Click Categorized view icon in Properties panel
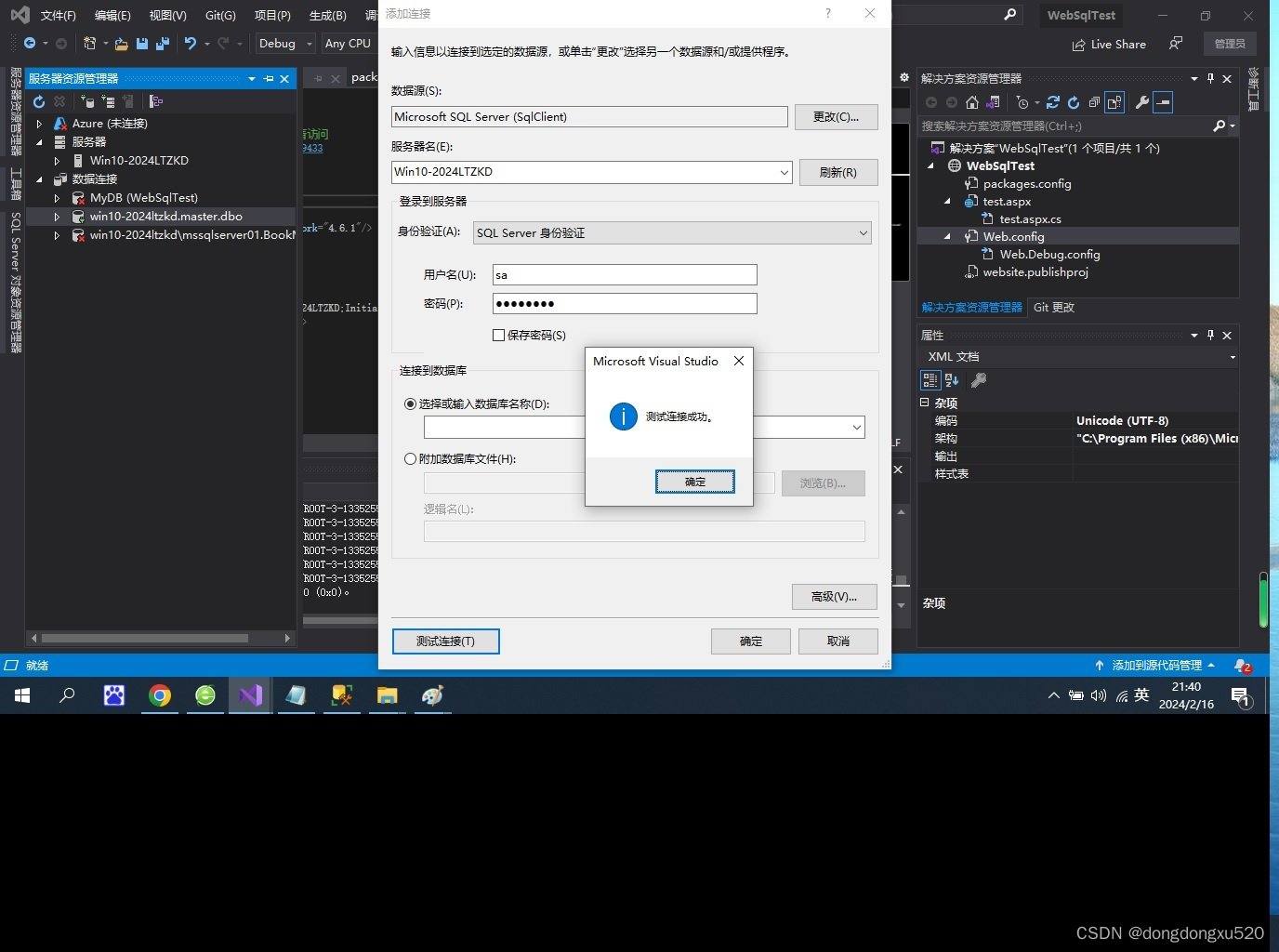This screenshot has width=1279, height=952. point(930,379)
